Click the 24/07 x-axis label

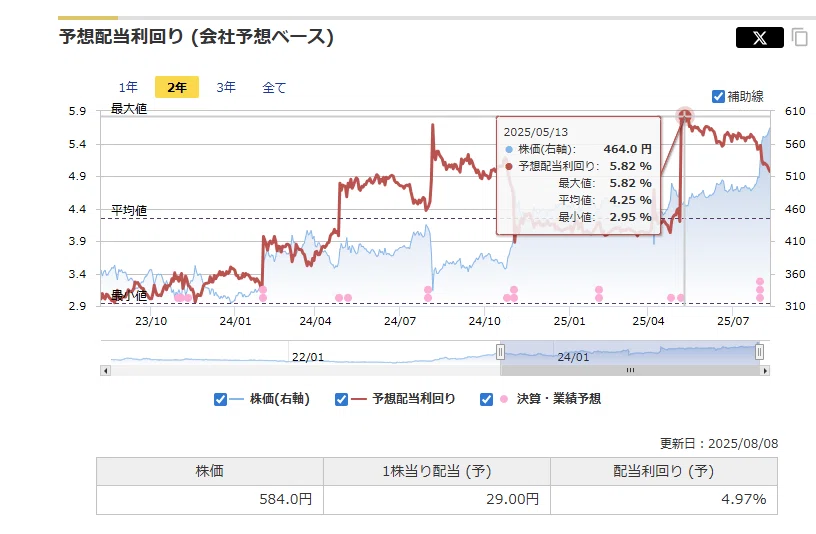tap(400, 321)
